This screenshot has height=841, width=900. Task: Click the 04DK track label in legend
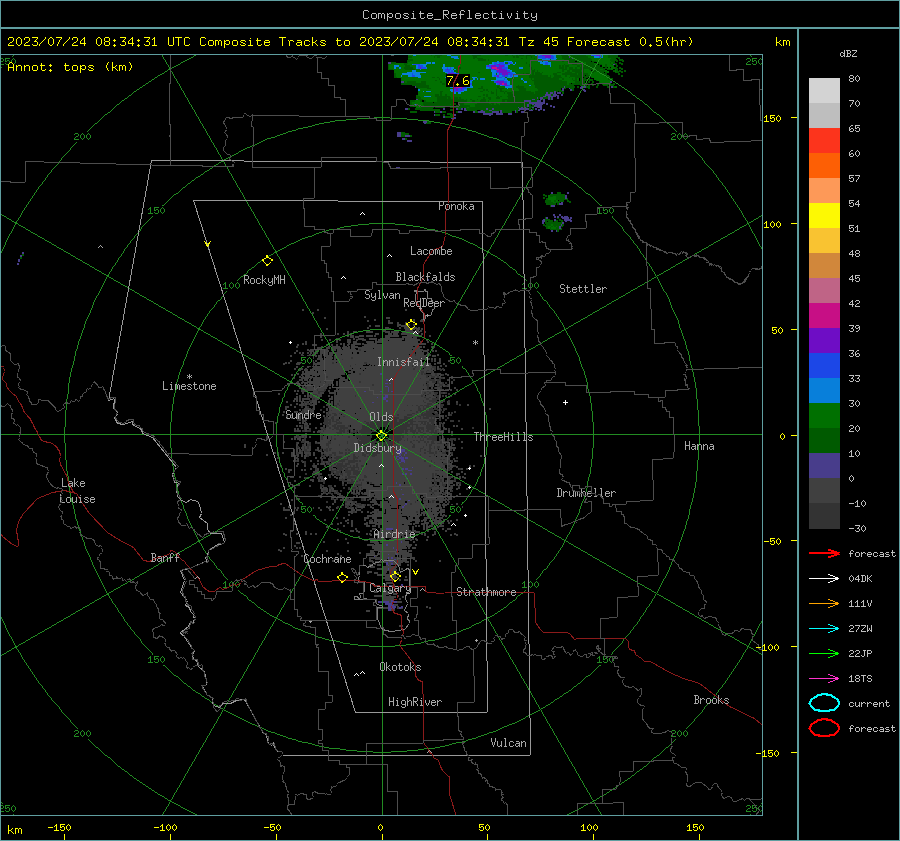[x=860, y=579]
